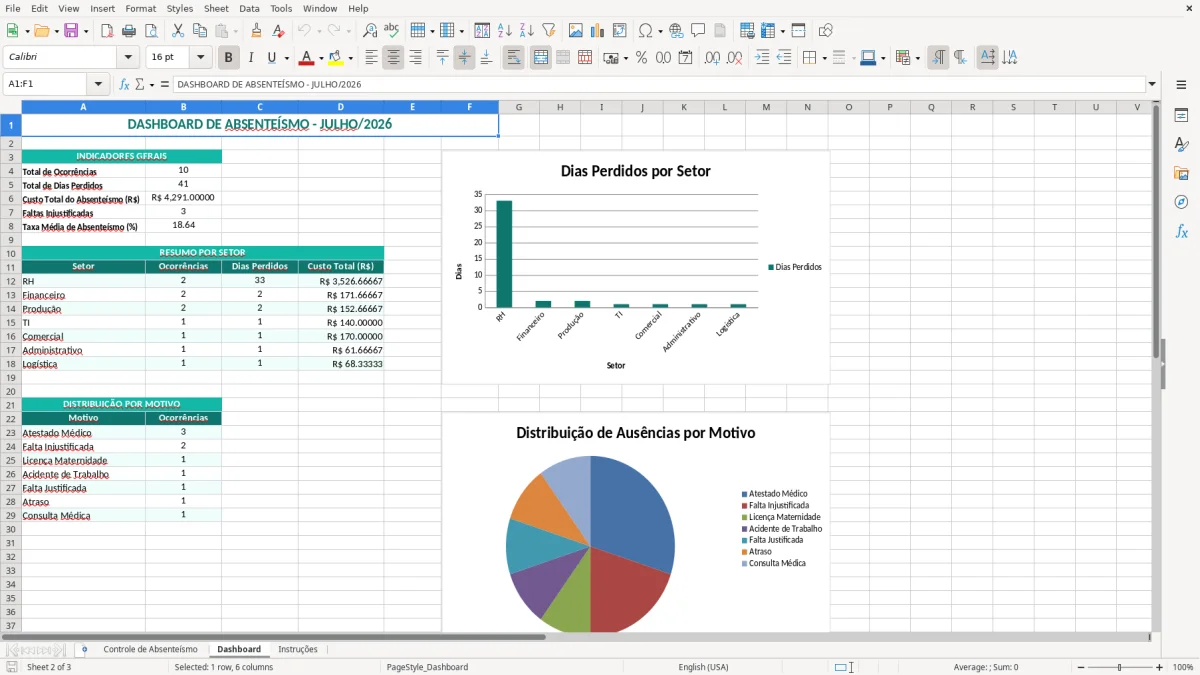Click the Save document icon

71,31
